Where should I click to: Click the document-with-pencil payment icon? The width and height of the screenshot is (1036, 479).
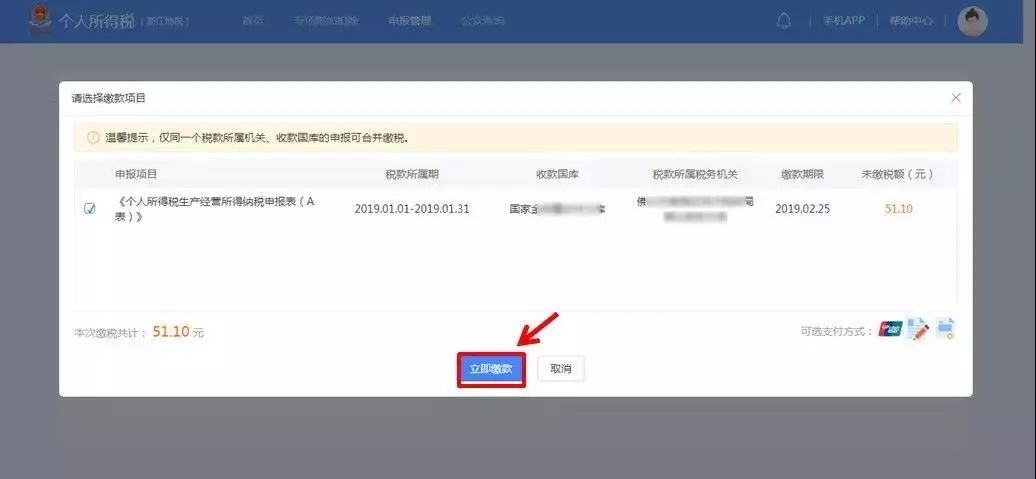pos(917,330)
